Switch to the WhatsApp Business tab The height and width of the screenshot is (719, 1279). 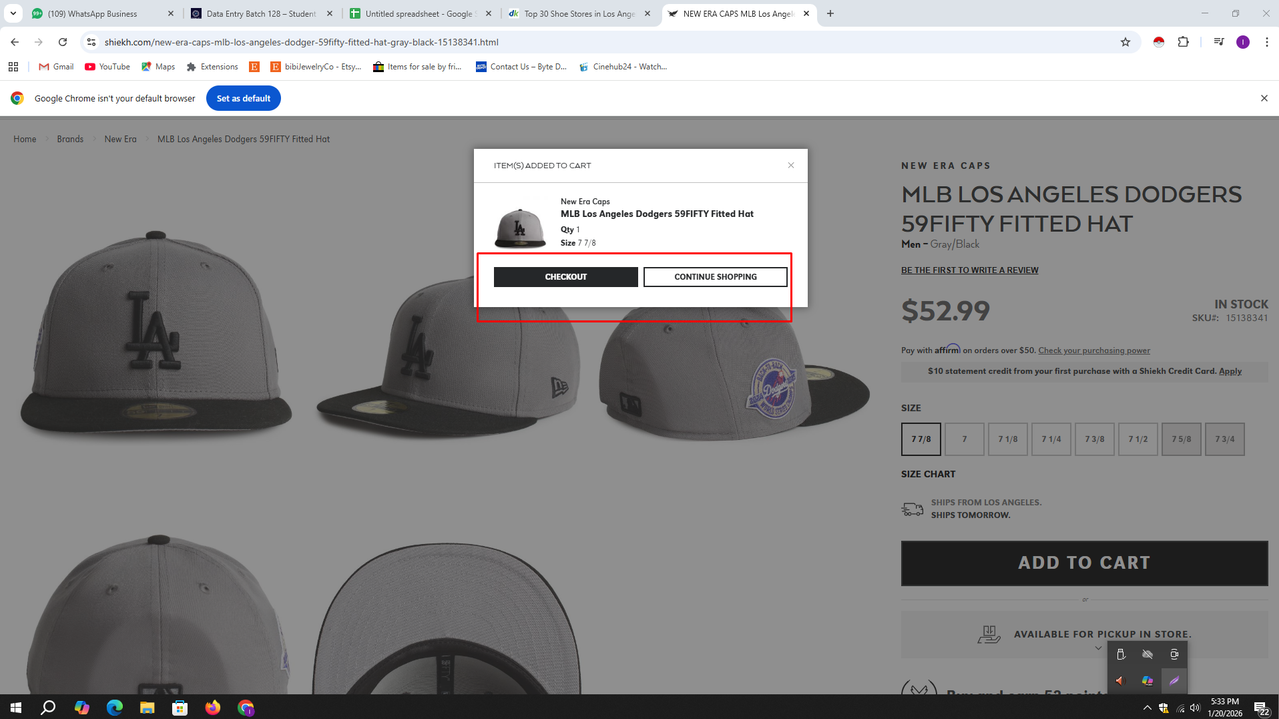(x=100, y=14)
